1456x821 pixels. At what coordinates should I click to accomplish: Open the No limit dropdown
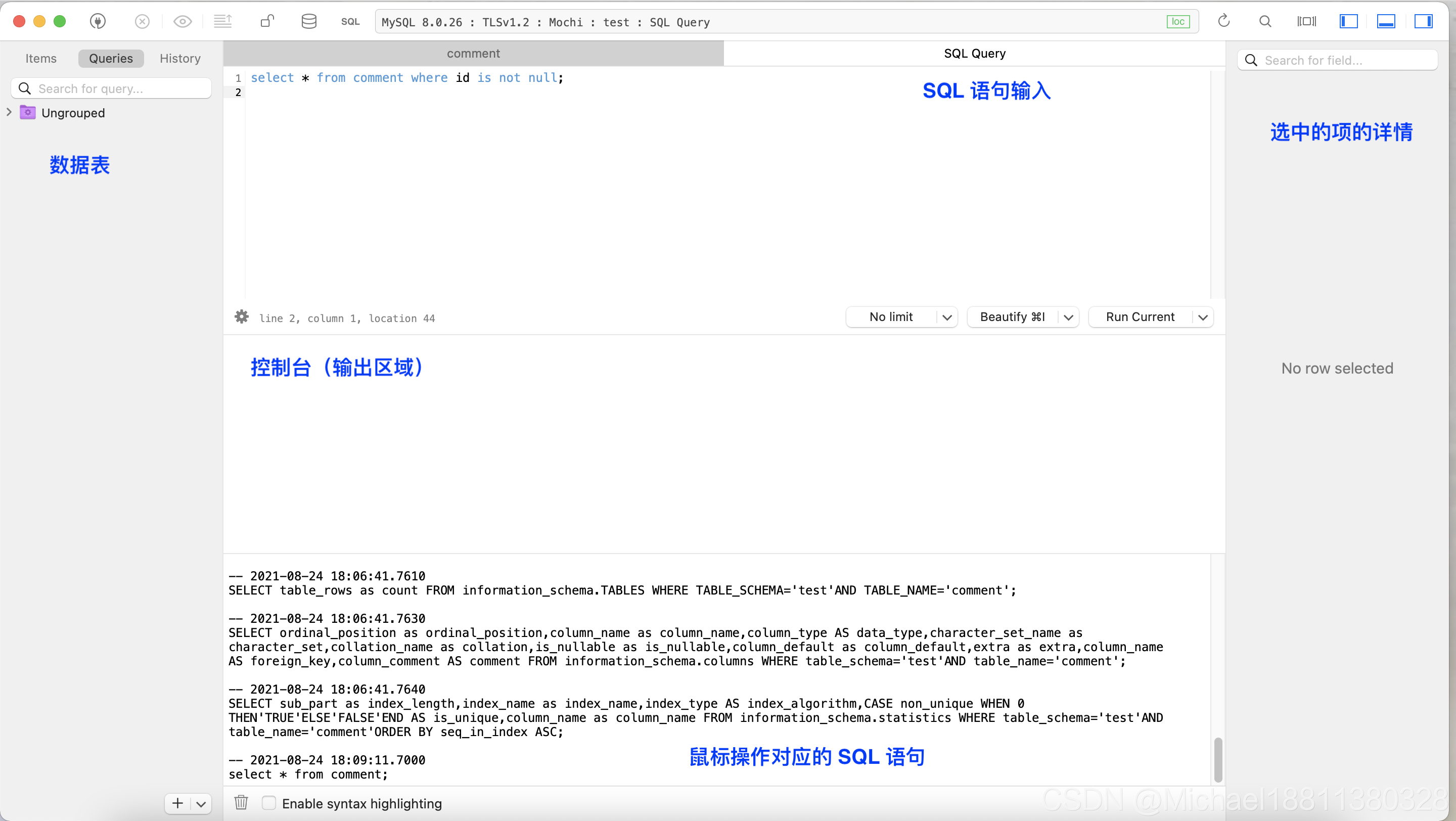pos(901,317)
